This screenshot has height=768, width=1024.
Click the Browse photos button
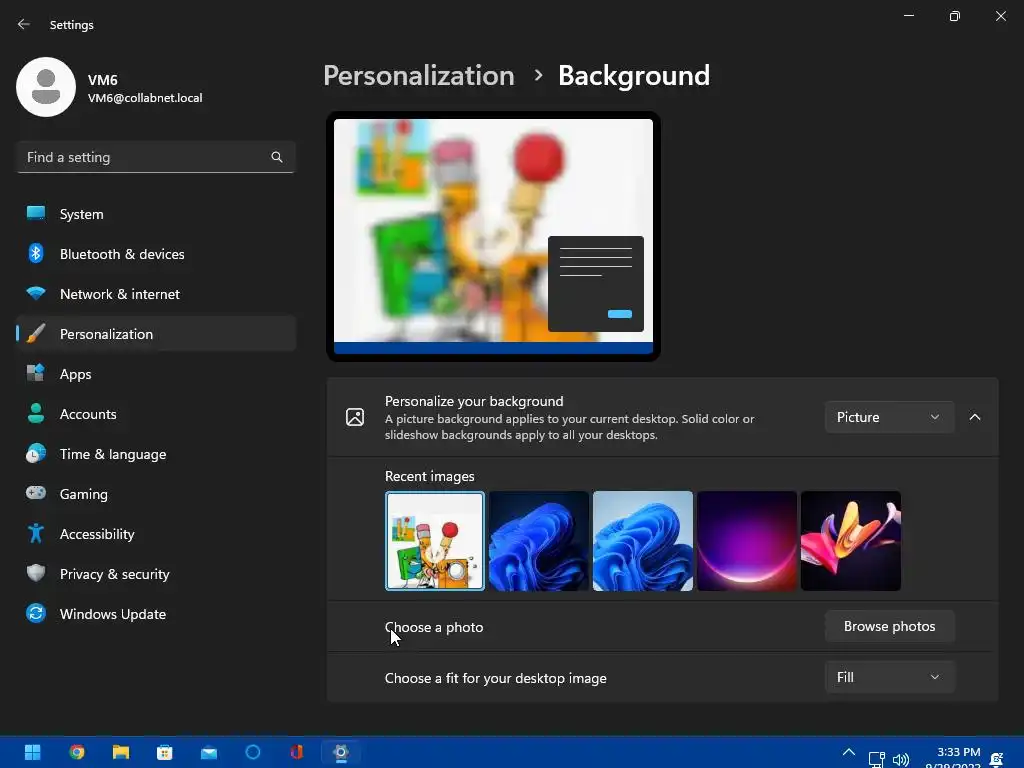pos(889,626)
